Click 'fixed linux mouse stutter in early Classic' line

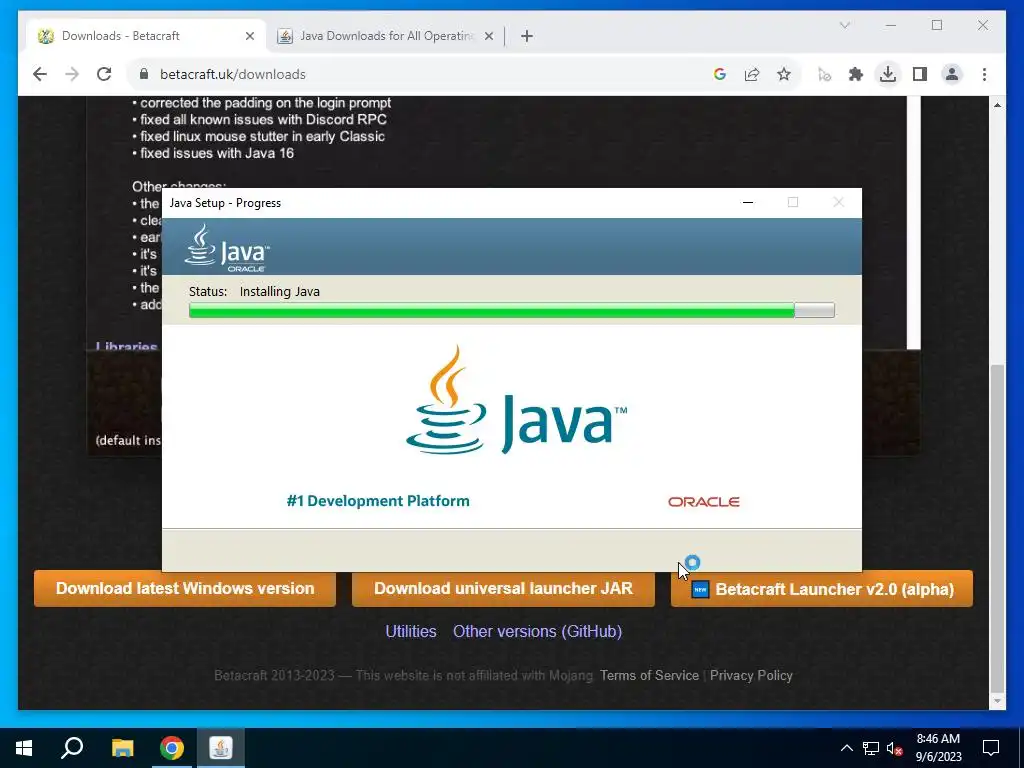[x=262, y=136]
